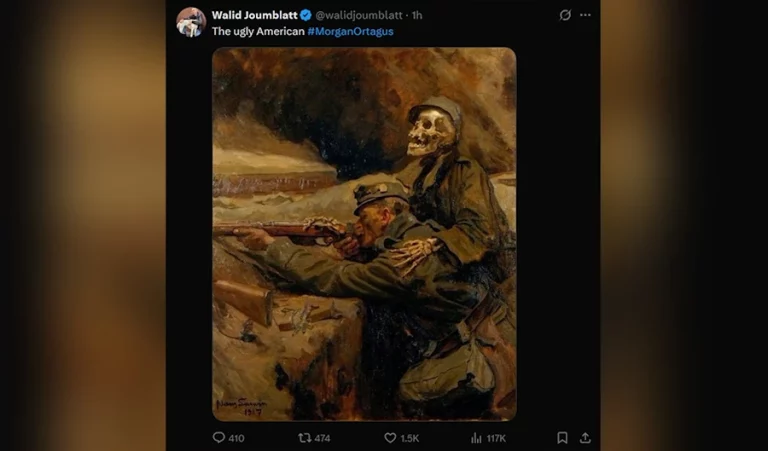Click the reply speech bubble icon
This screenshot has width=768, height=451.
click(x=219, y=437)
